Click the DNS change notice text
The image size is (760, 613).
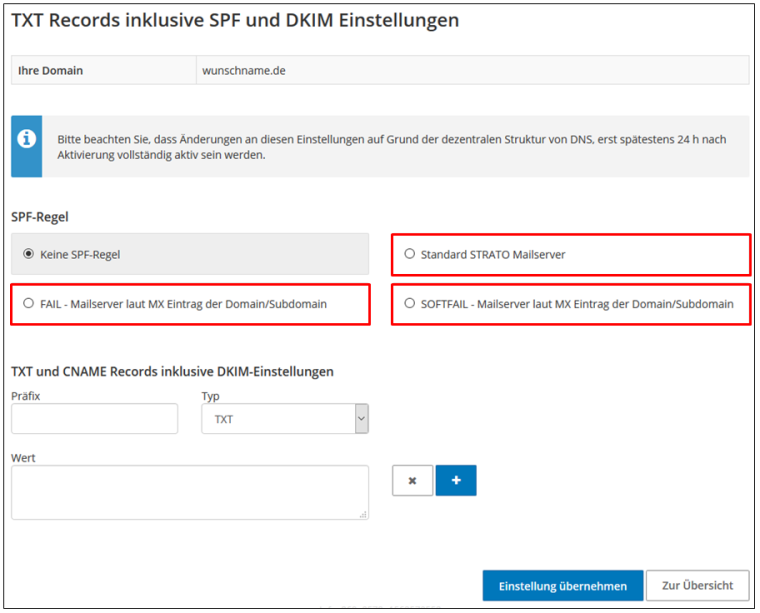(x=392, y=147)
